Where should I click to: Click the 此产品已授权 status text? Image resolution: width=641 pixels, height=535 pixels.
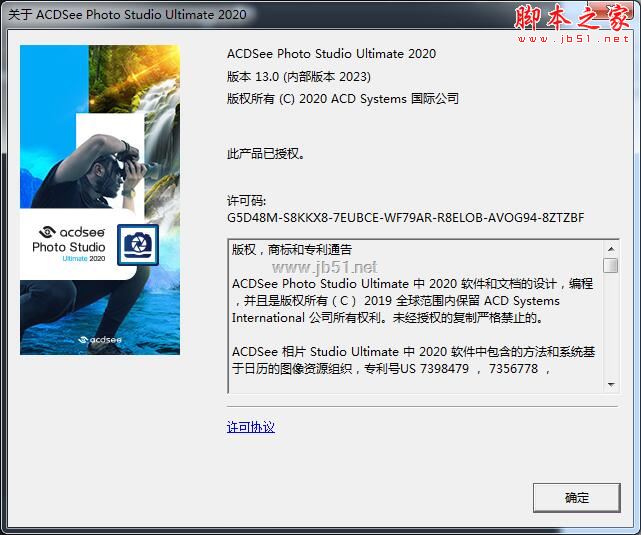point(266,154)
